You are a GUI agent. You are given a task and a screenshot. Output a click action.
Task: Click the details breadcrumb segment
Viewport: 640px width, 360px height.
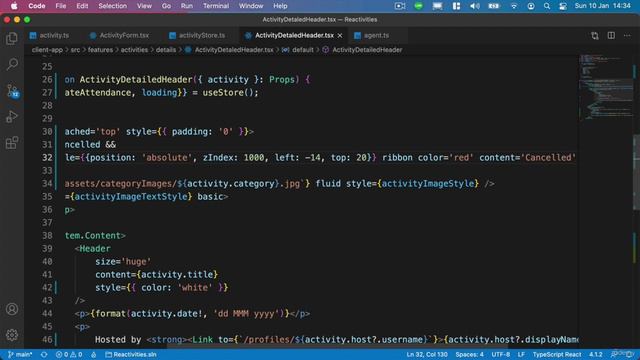166,50
